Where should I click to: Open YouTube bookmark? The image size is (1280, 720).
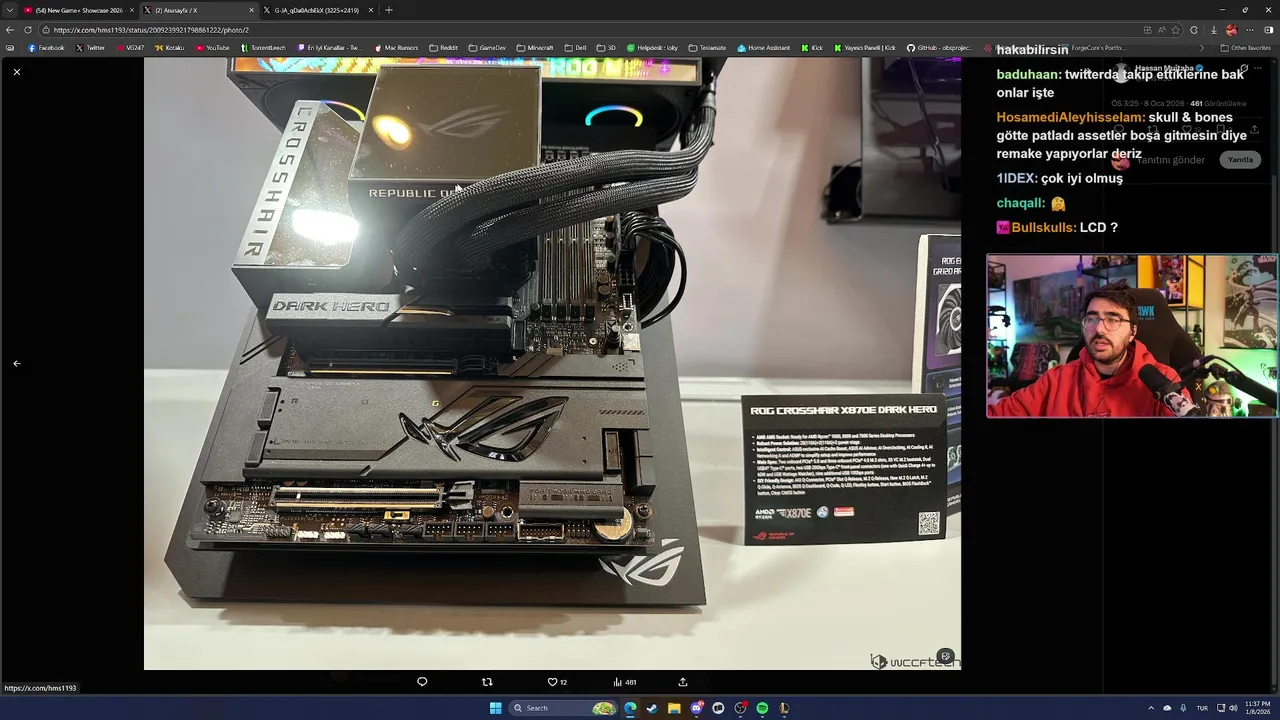[x=213, y=48]
